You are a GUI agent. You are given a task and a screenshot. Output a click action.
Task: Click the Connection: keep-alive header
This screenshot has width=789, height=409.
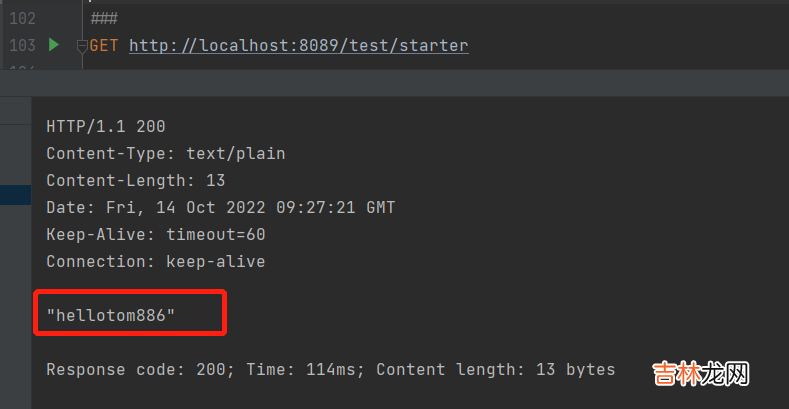(156, 262)
